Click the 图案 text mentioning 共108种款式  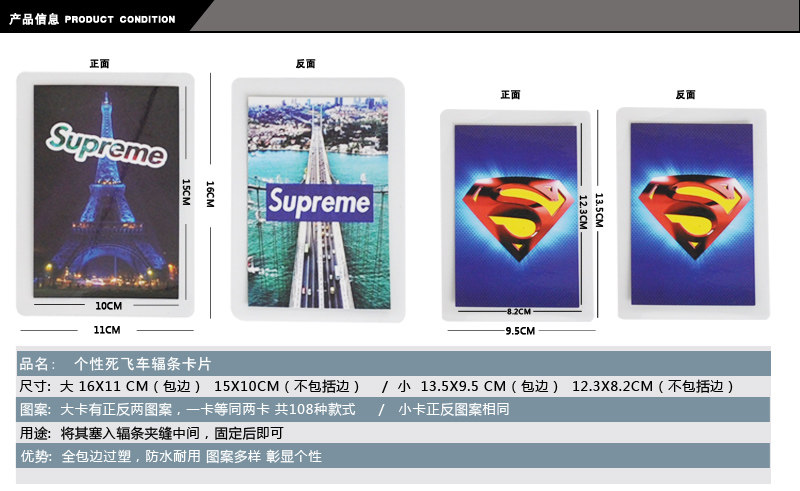point(208,409)
